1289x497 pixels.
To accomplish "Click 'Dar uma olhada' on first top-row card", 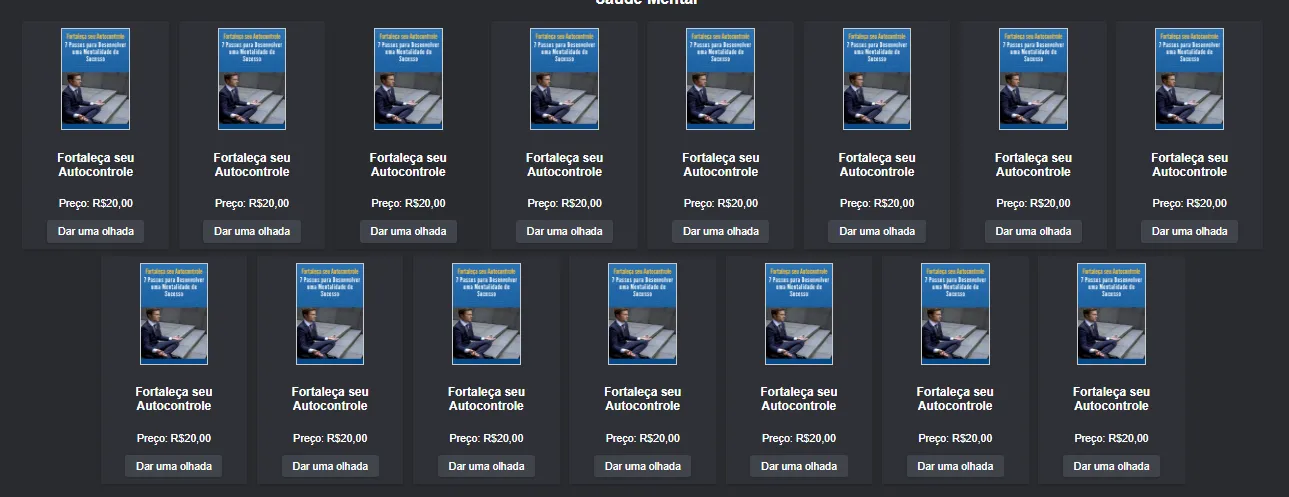I will pyautogui.click(x=96, y=231).
